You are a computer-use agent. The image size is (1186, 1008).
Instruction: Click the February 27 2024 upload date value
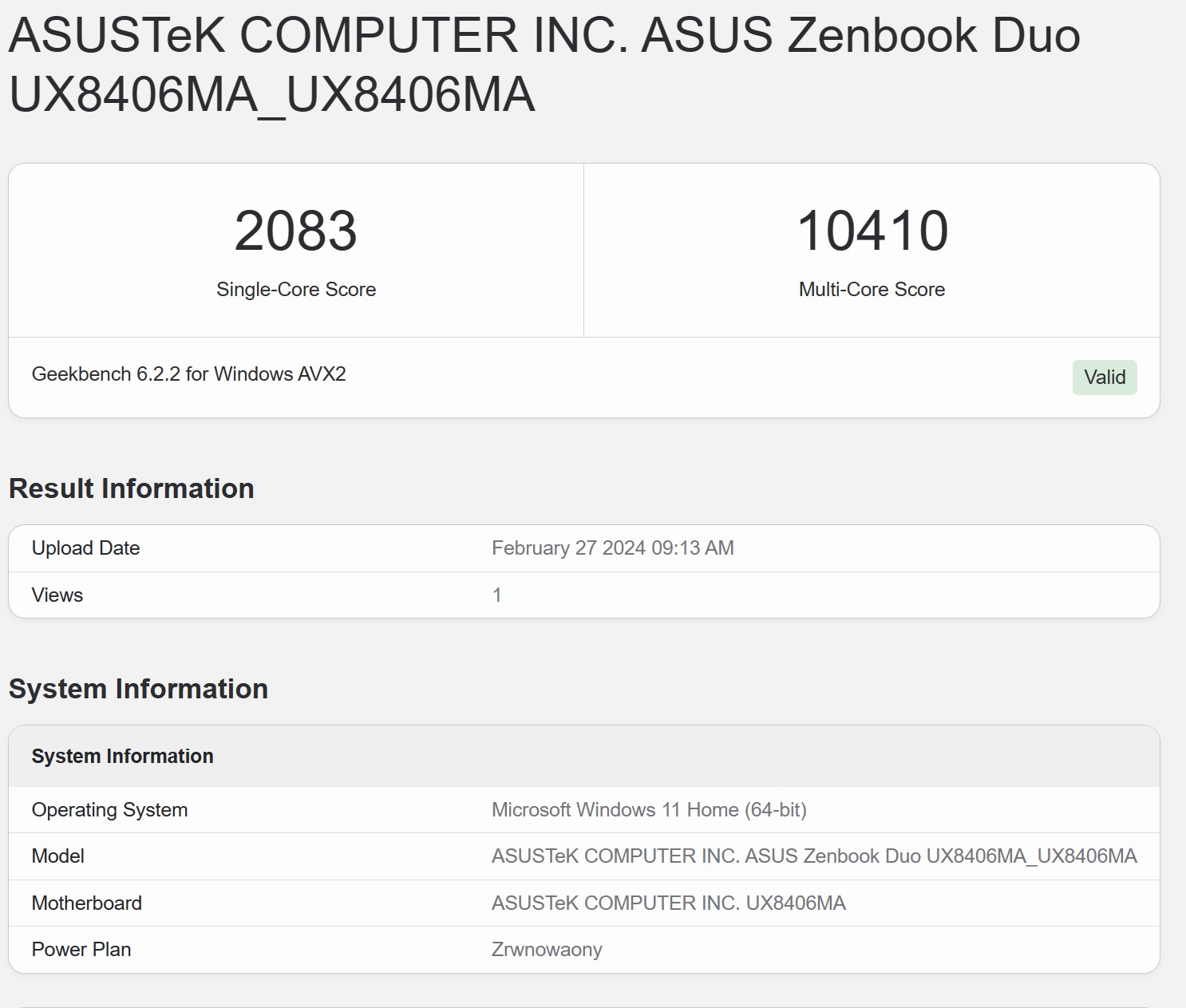tap(612, 548)
